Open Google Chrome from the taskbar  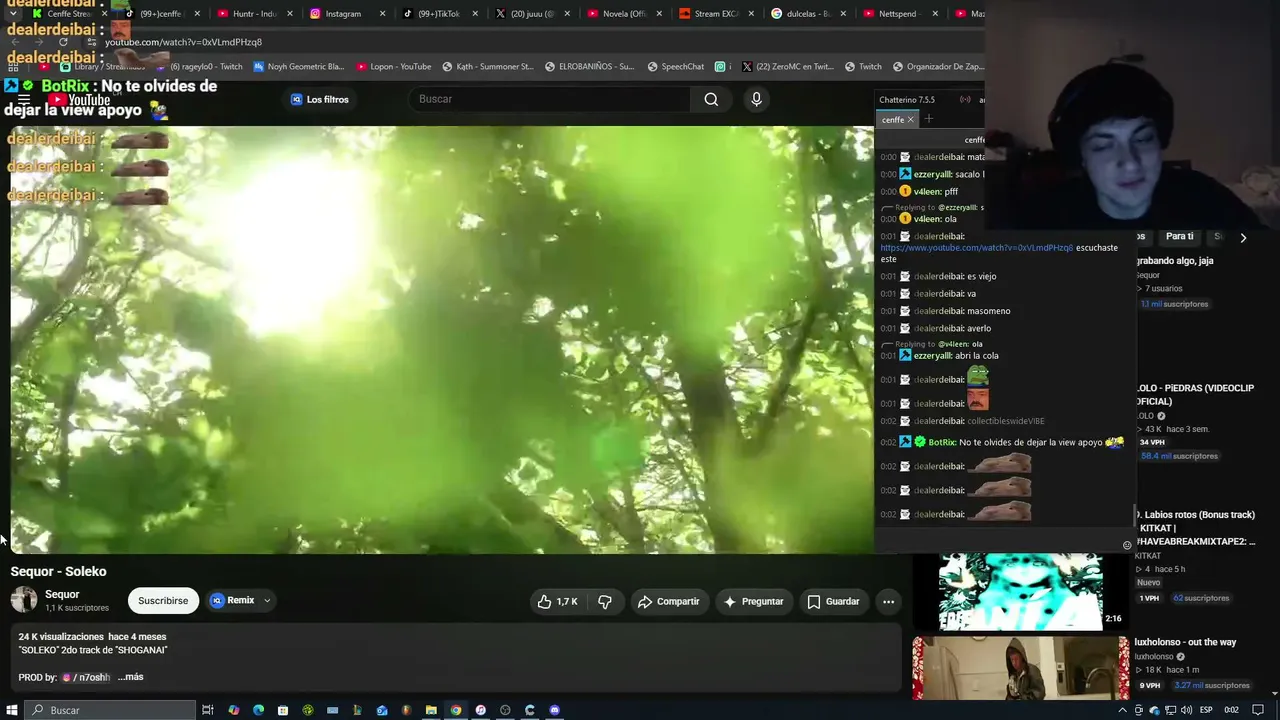point(456,710)
